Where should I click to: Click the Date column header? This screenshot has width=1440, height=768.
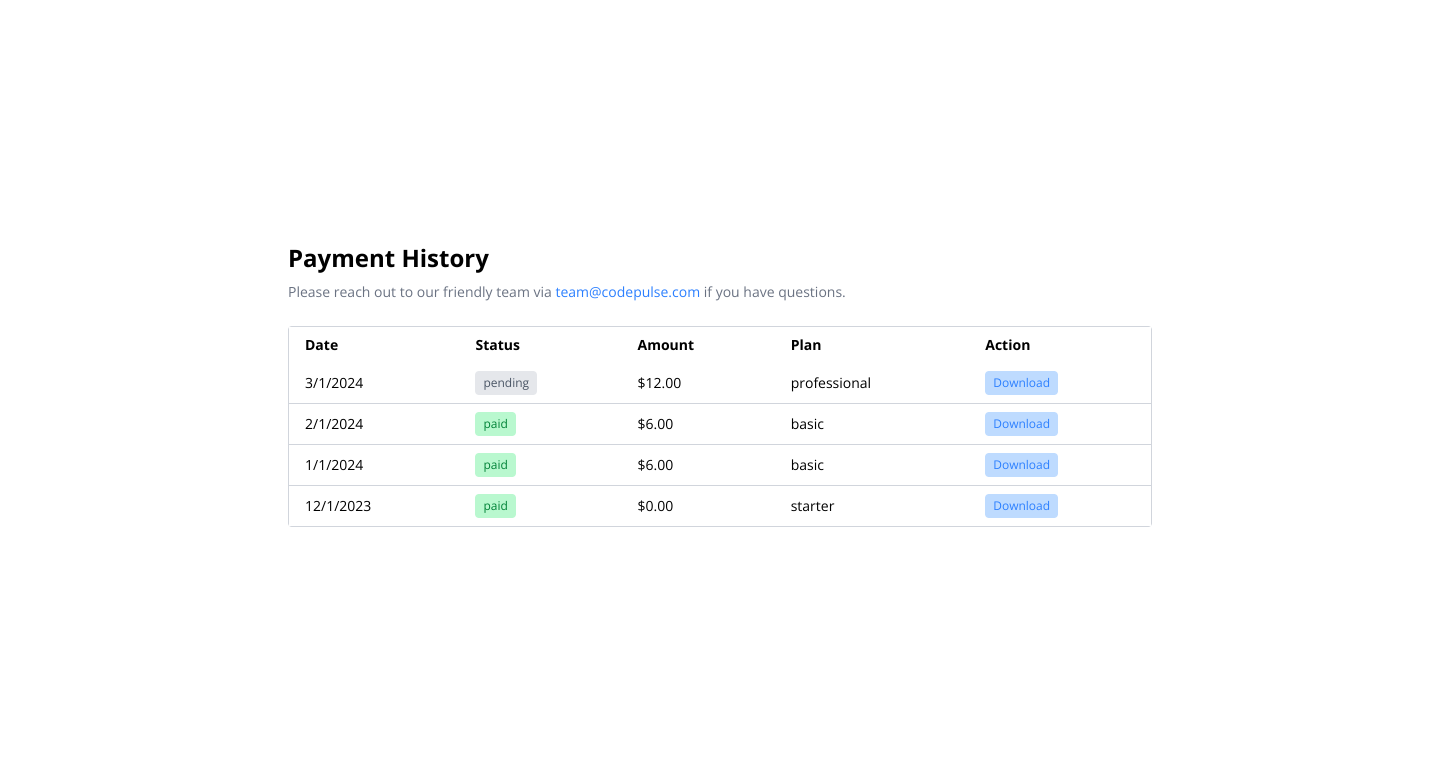coord(321,345)
